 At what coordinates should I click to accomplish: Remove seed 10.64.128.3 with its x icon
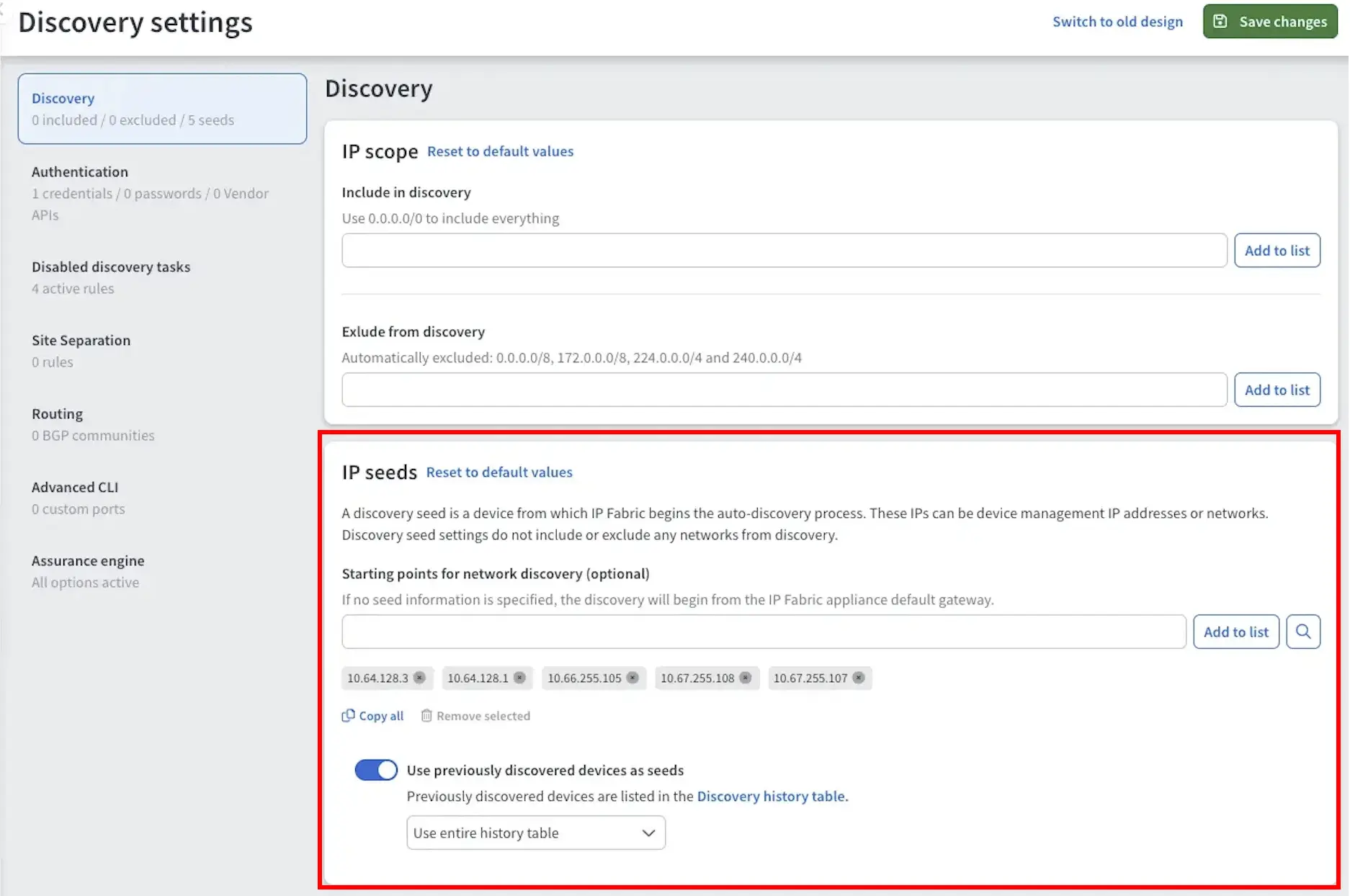point(419,678)
